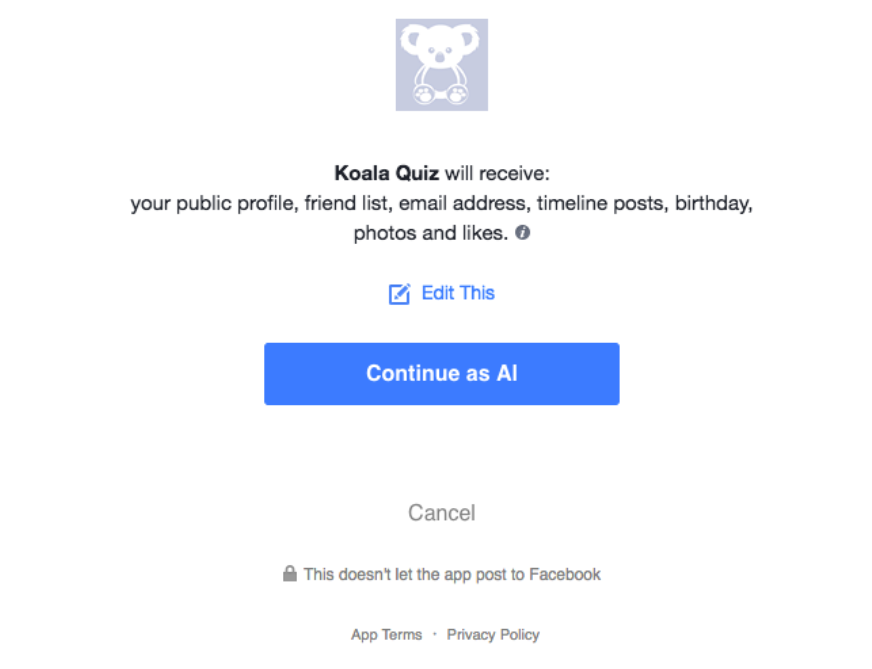This screenshot has width=872, height=669.
Task: Click the Koala Quiz app logo image
Action: pos(441,64)
